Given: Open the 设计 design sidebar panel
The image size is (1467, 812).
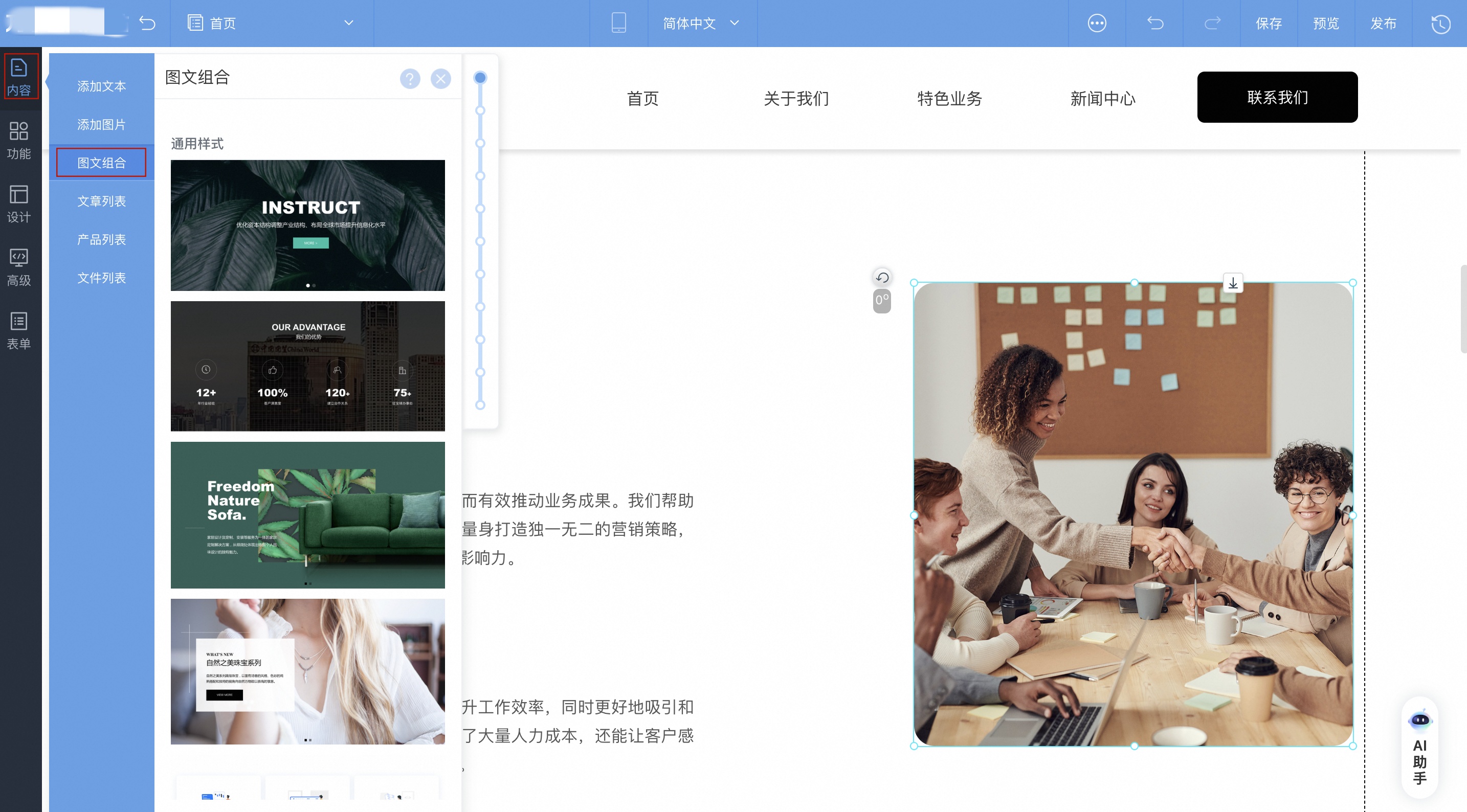Looking at the screenshot, I should [x=19, y=204].
